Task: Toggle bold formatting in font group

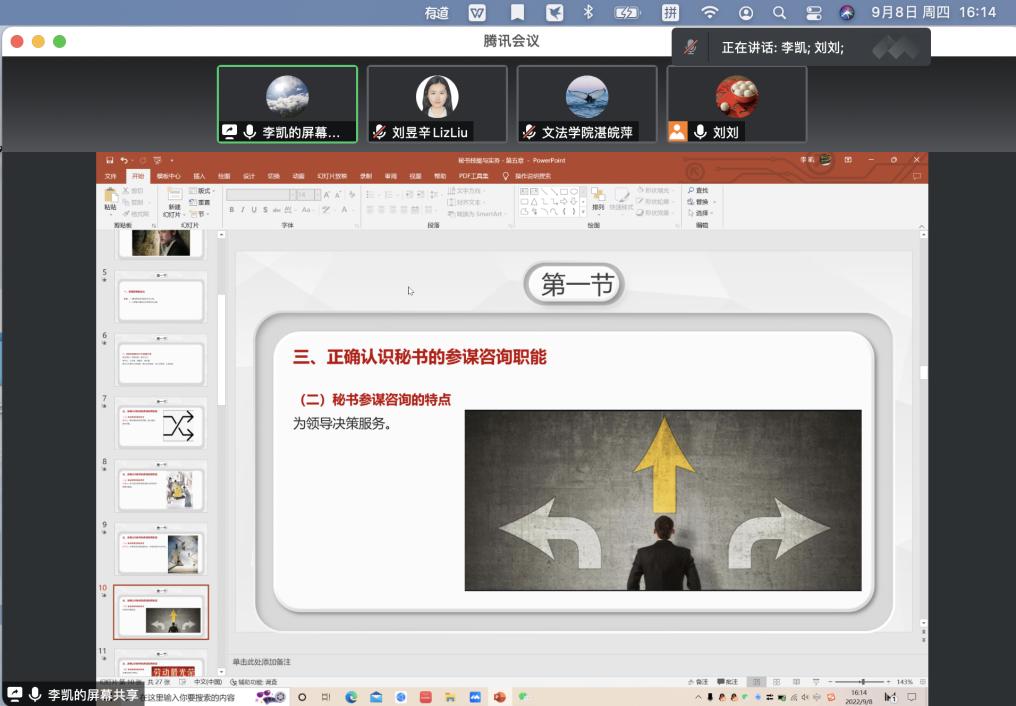Action: (x=231, y=210)
